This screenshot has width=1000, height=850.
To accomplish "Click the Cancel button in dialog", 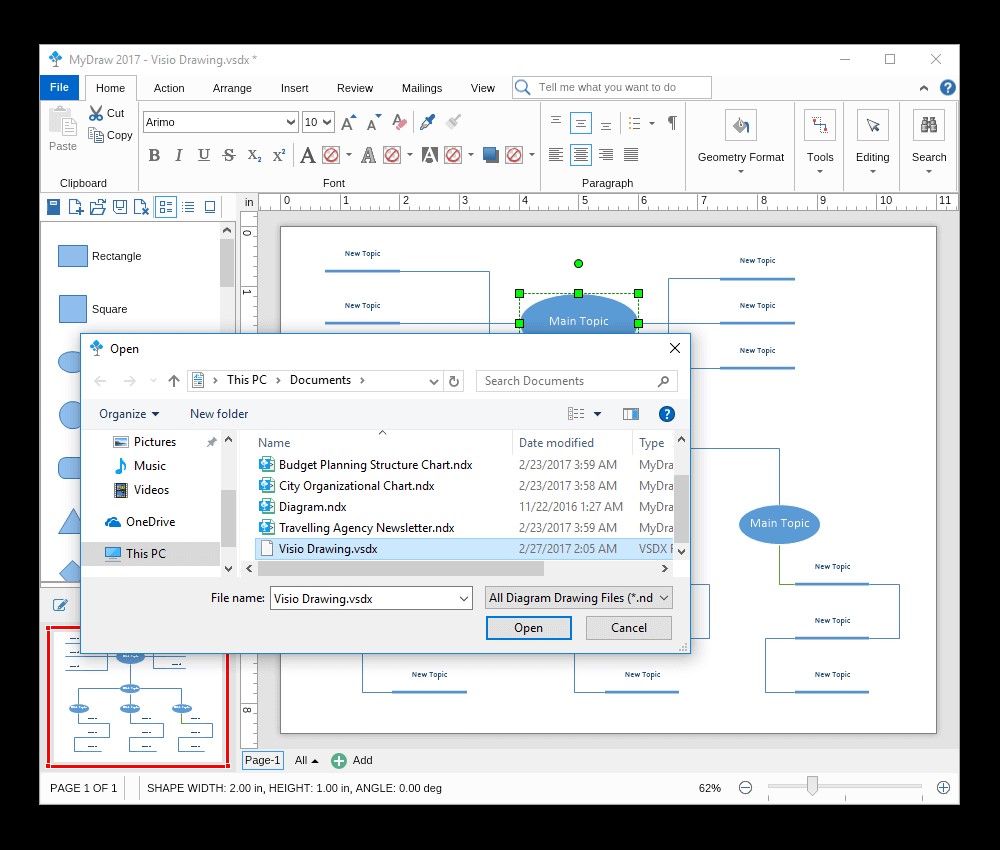I will tap(629, 628).
